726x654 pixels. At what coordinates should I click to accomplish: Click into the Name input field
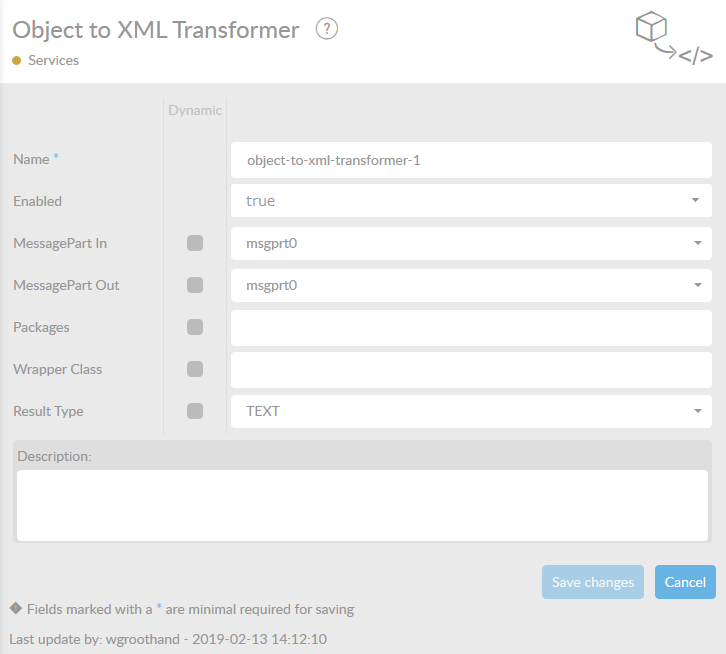[471, 159]
